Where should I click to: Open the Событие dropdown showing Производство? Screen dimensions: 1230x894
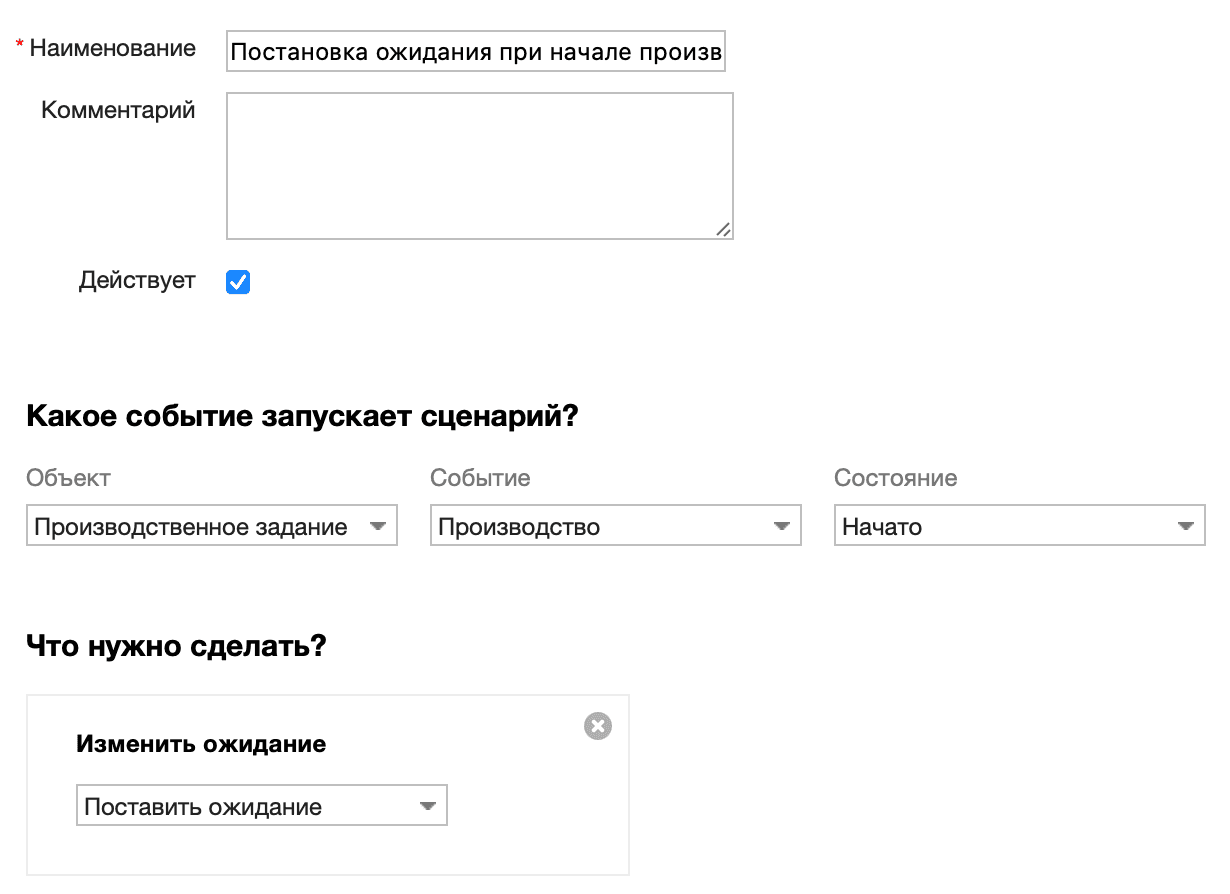pos(615,525)
